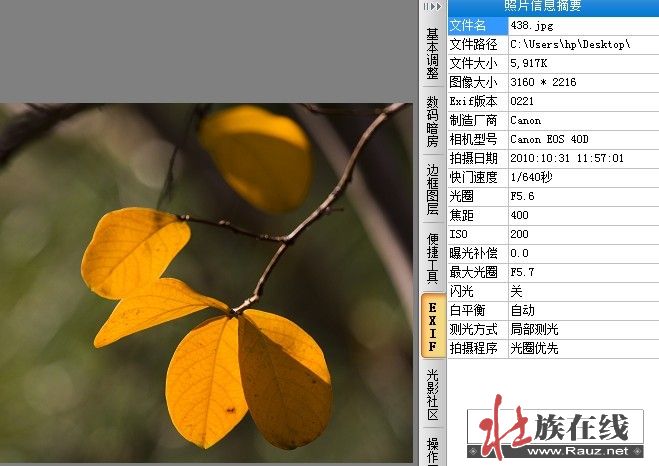Viewport: 659px width, 466px height.
Task: Open the 光影社区 side tab
Action: [432, 394]
